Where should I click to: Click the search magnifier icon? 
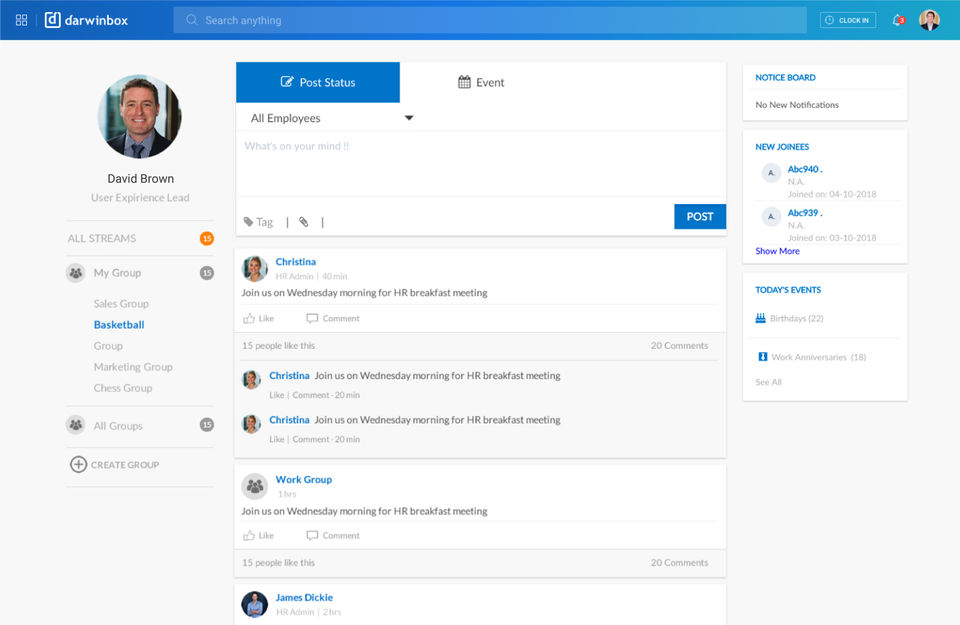click(192, 20)
